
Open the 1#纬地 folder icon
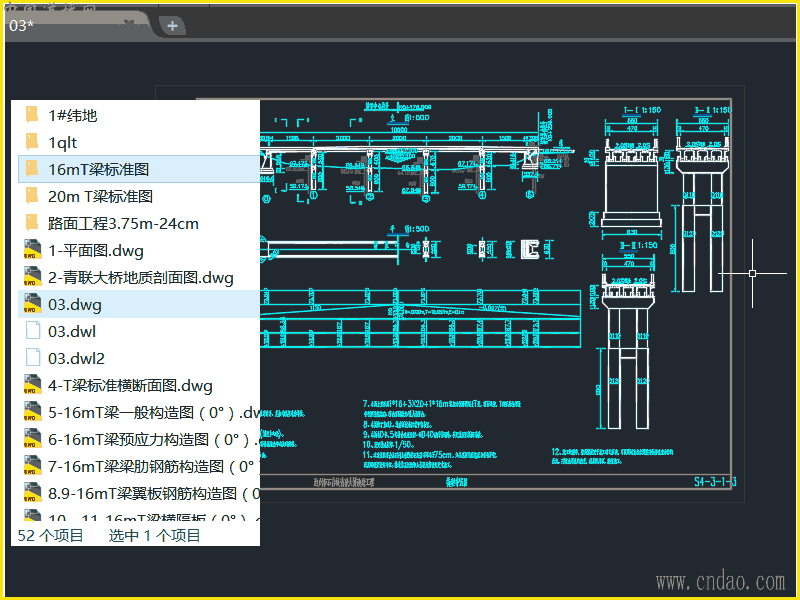coord(32,115)
